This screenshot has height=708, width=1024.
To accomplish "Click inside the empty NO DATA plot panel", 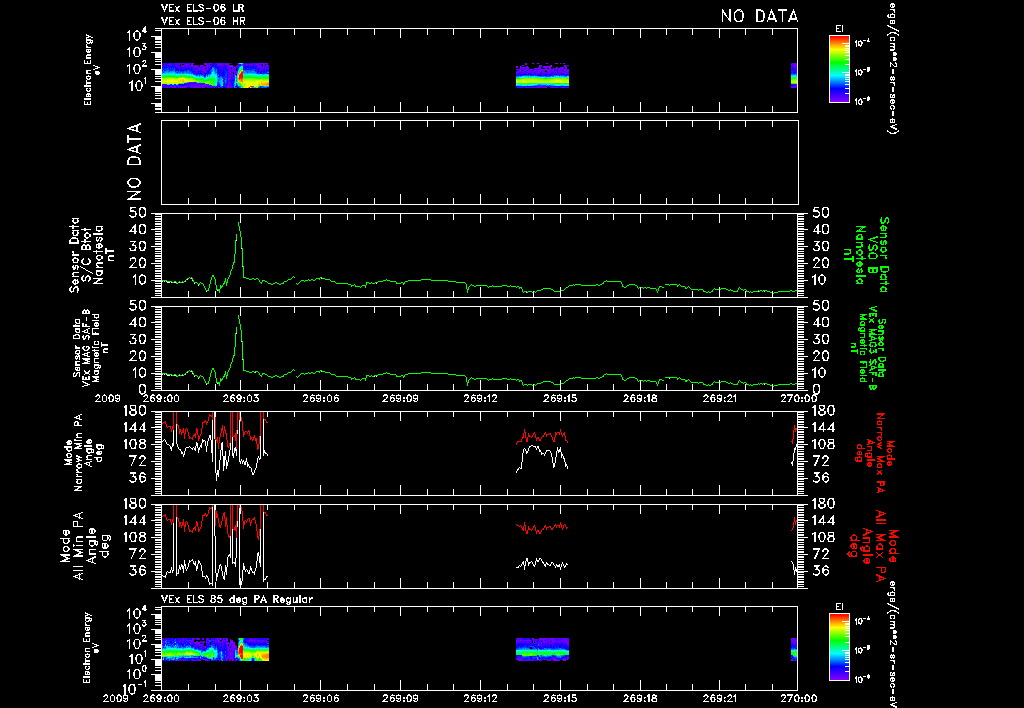I will click(479, 162).
